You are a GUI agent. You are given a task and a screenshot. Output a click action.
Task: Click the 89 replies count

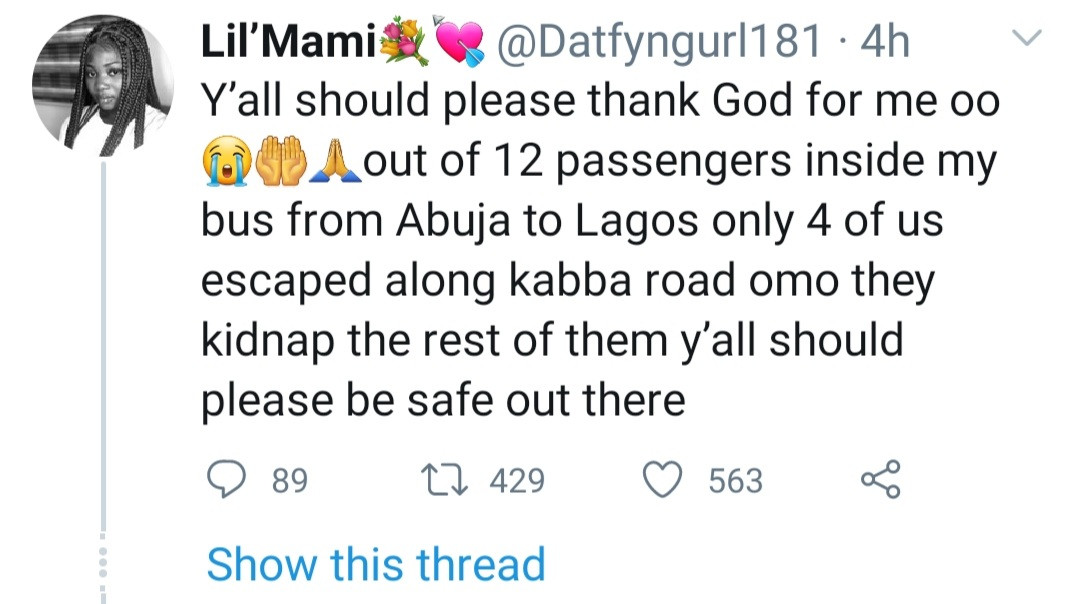289,482
